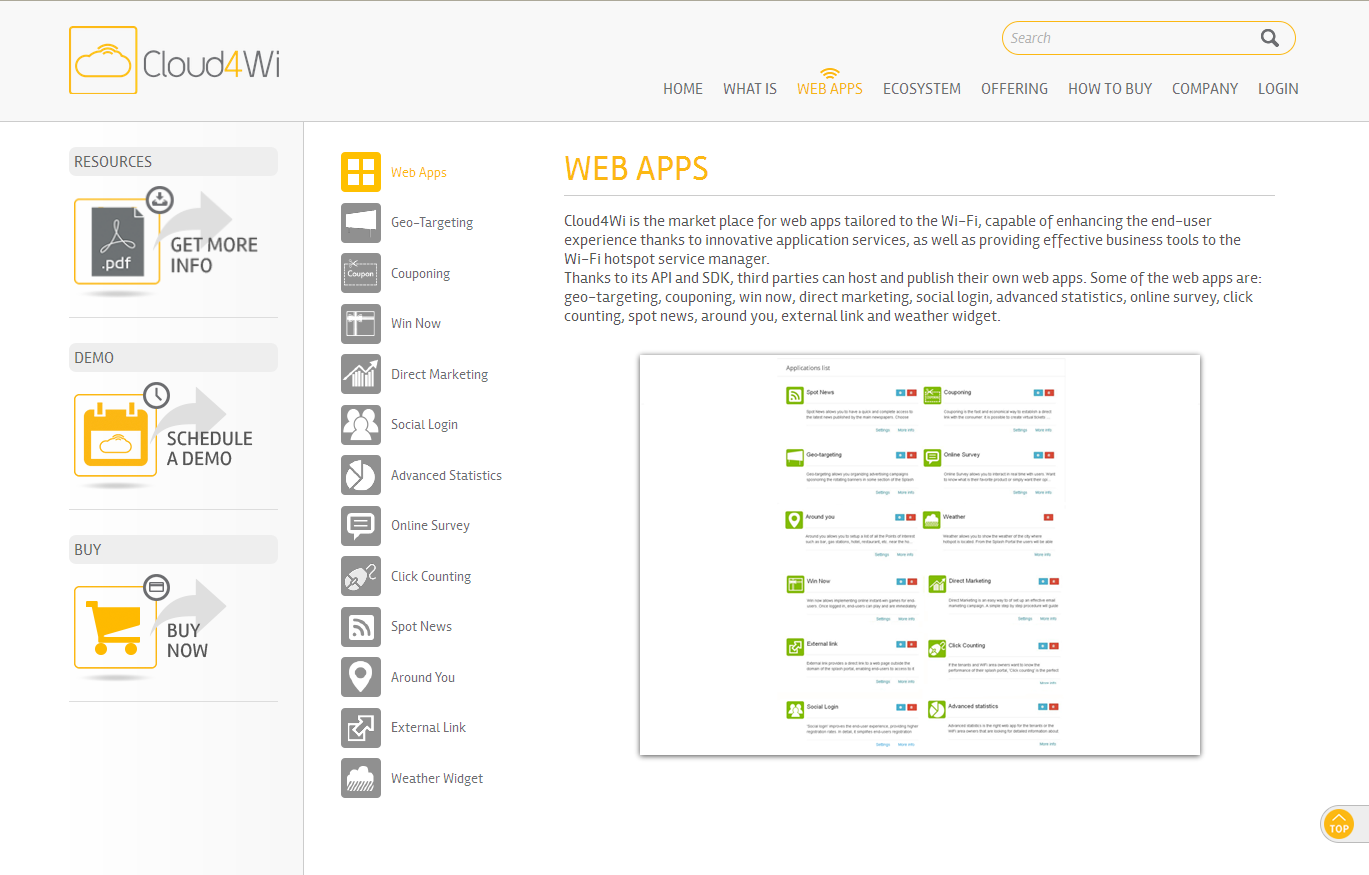
Task: Select the Social Login people icon
Action: 361,424
